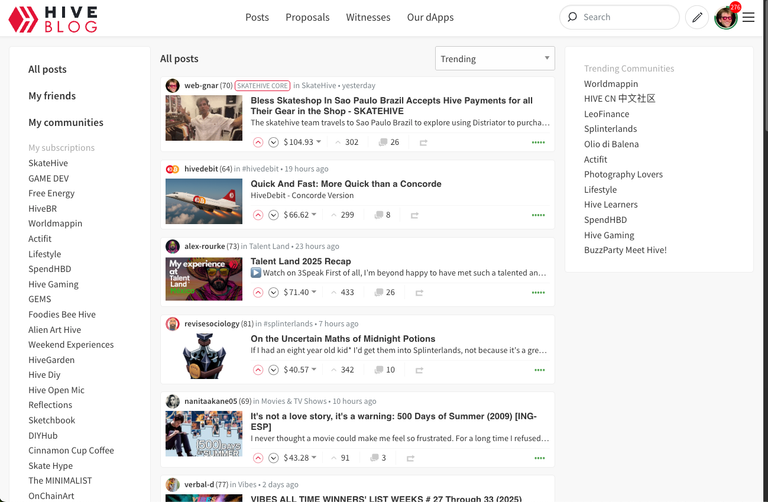The image size is (768, 502).
Task: Open Splinterlands in Trending Communities
Action: 610,129
